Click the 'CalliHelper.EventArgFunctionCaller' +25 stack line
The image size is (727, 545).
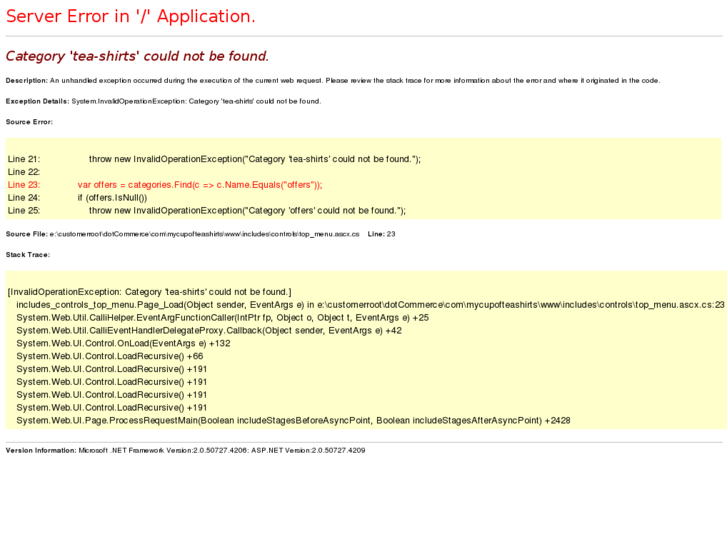(x=223, y=318)
